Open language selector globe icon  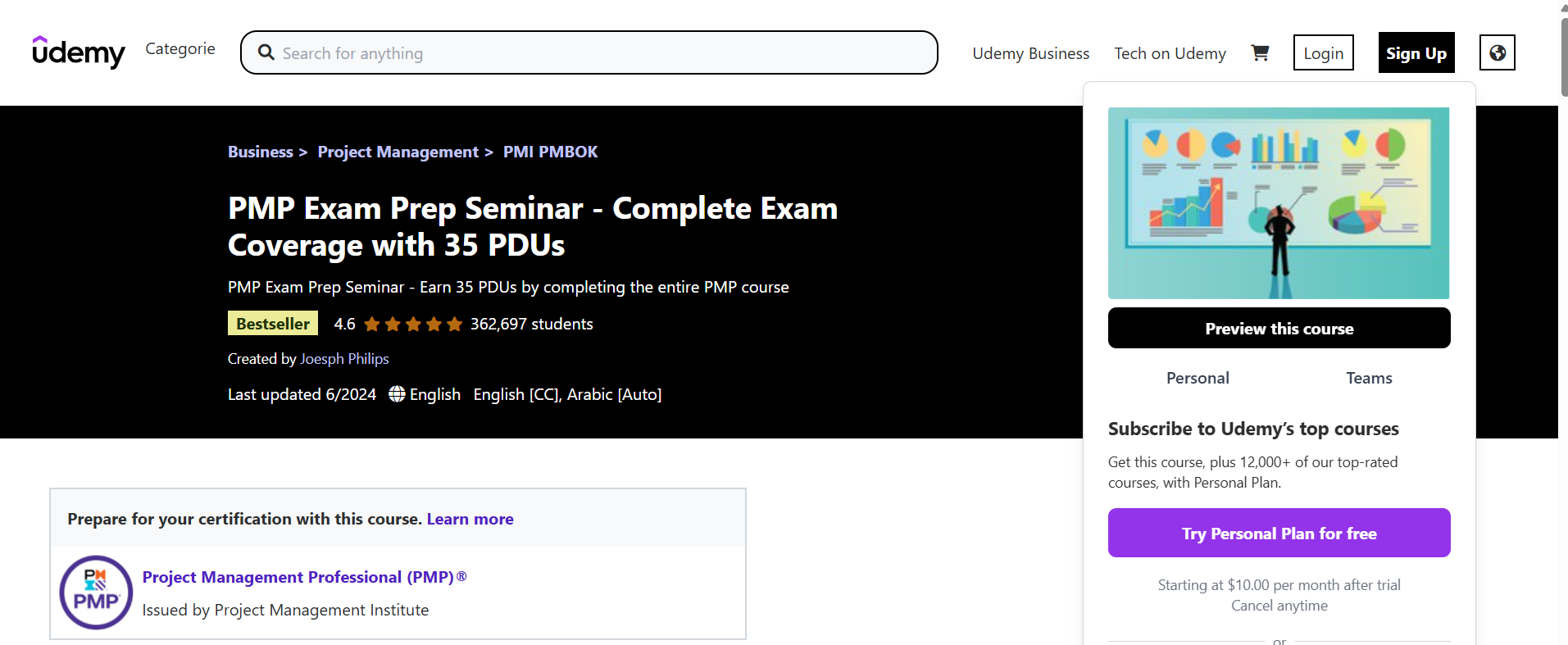(1497, 52)
